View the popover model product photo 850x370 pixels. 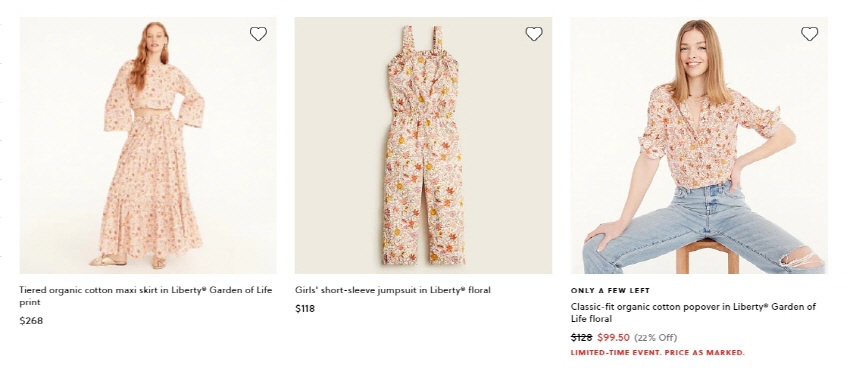tap(699, 145)
